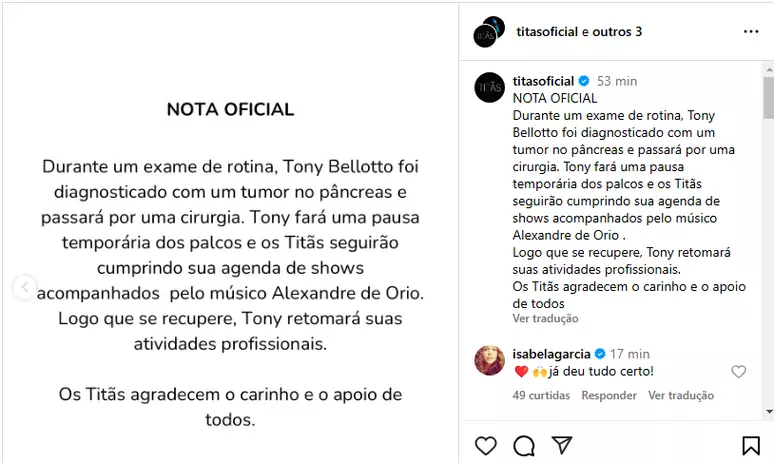Reply to comment using 'Responder'
This screenshot has height=463, width=774.
609,395
